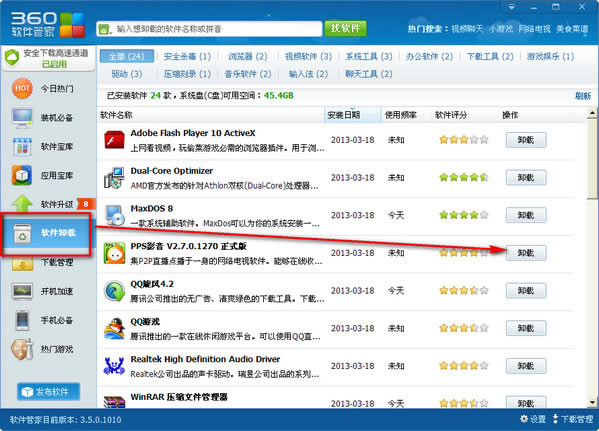Click the star rating of MaxDOS 8
Screen dimensions: 599x431
point(464,215)
